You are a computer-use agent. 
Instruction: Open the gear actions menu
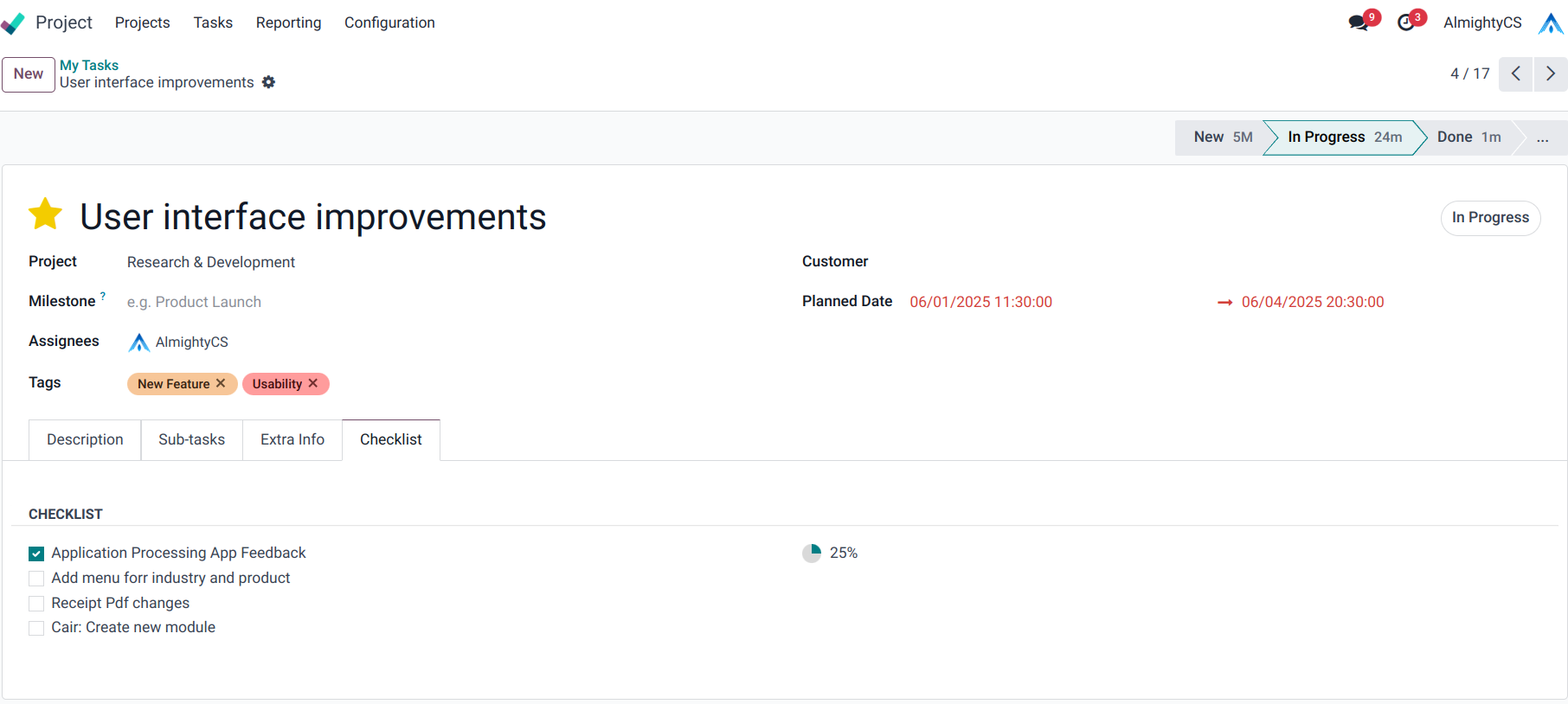click(x=269, y=82)
